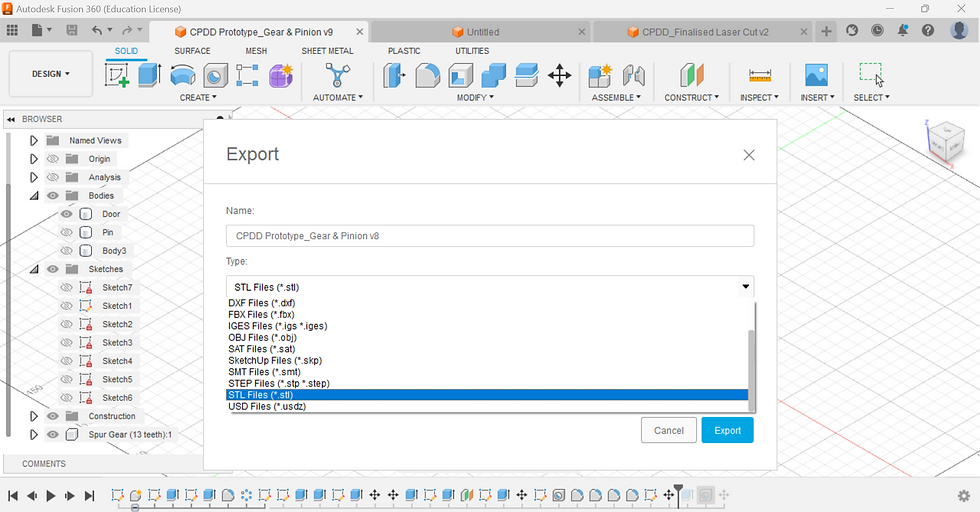Viewport: 980px width, 512px height.
Task: Select the Fillet tool
Action: pos(428,76)
